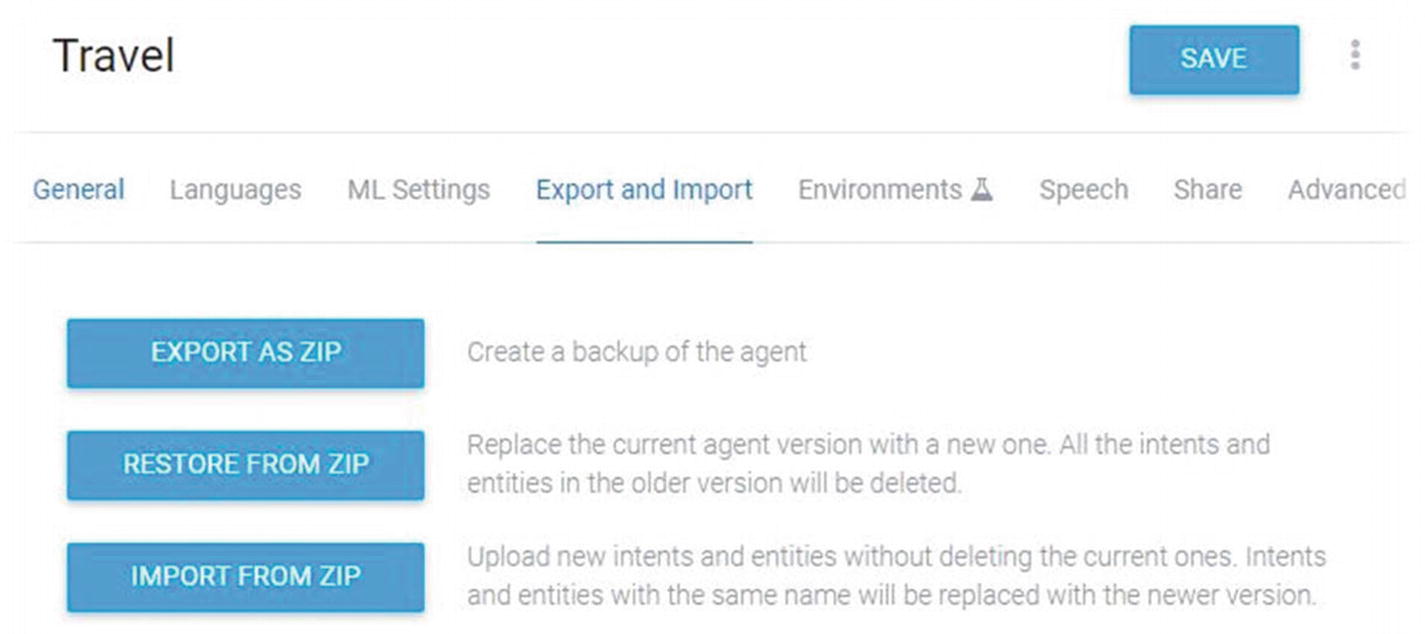The width and height of the screenshot is (1425, 634).
Task: Go to the ML Settings tab
Action: [x=419, y=189]
